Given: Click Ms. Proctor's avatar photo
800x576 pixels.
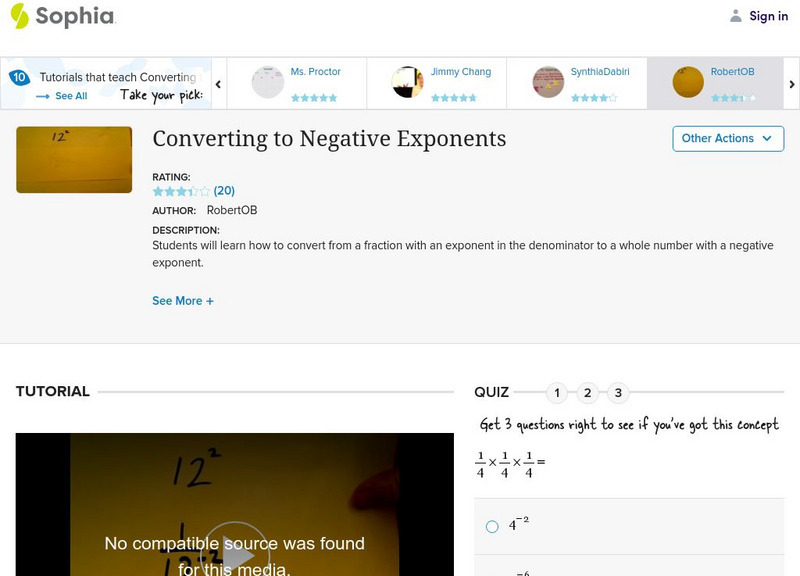Looking at the screenshot, I should 266,80.
